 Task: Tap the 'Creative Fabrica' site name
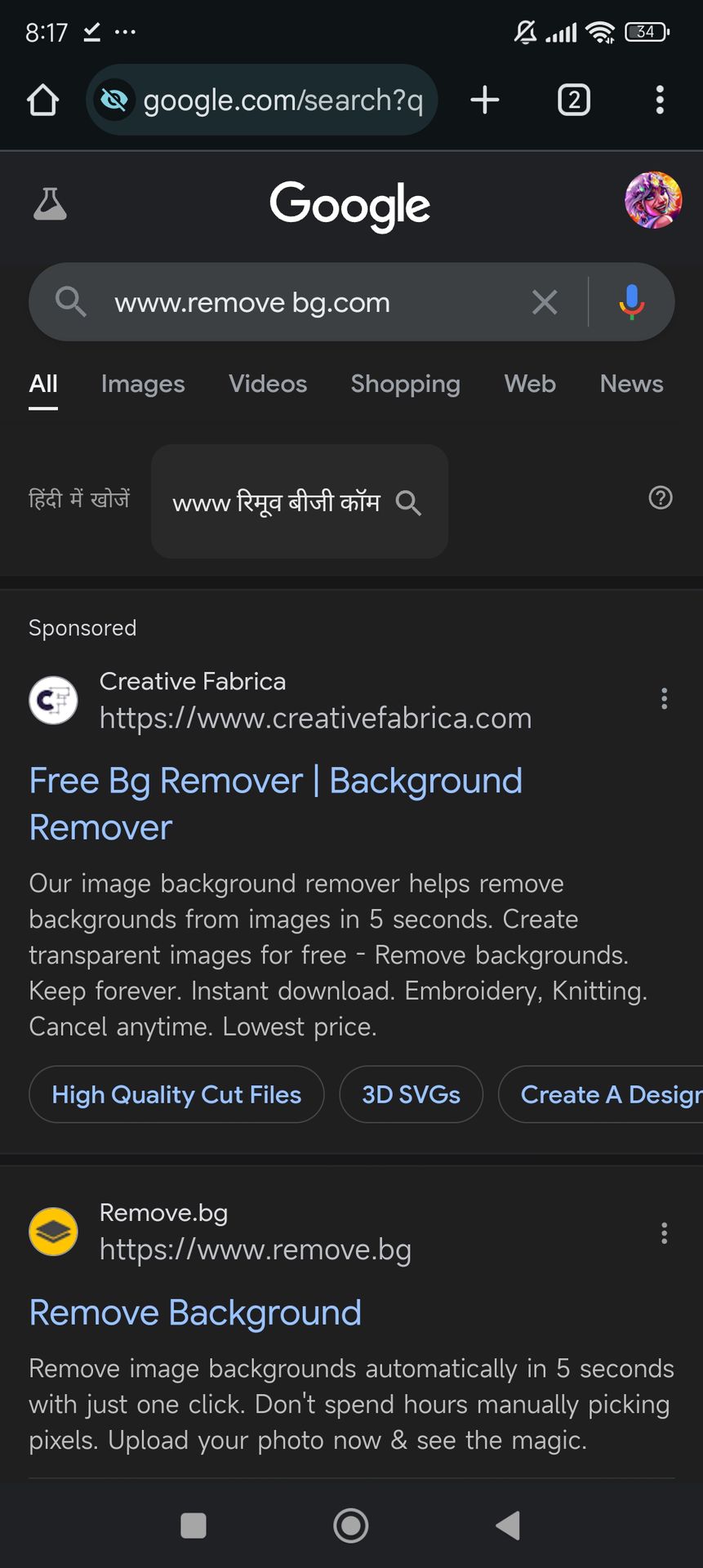pyautogui.click(x=193, y=681)
